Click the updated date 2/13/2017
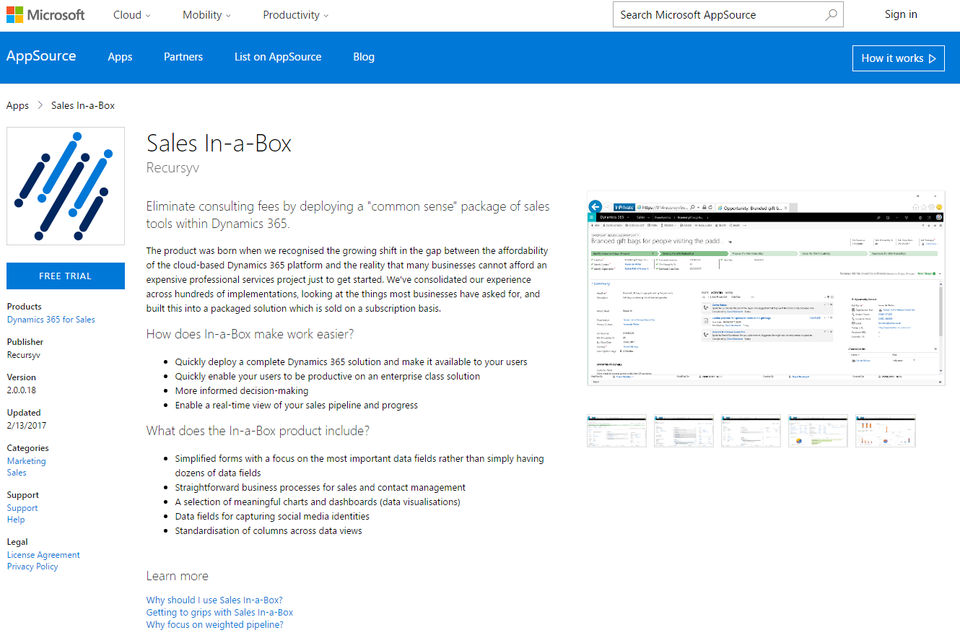The height and width of the screenshot is (640, 960). coord(26,426)
